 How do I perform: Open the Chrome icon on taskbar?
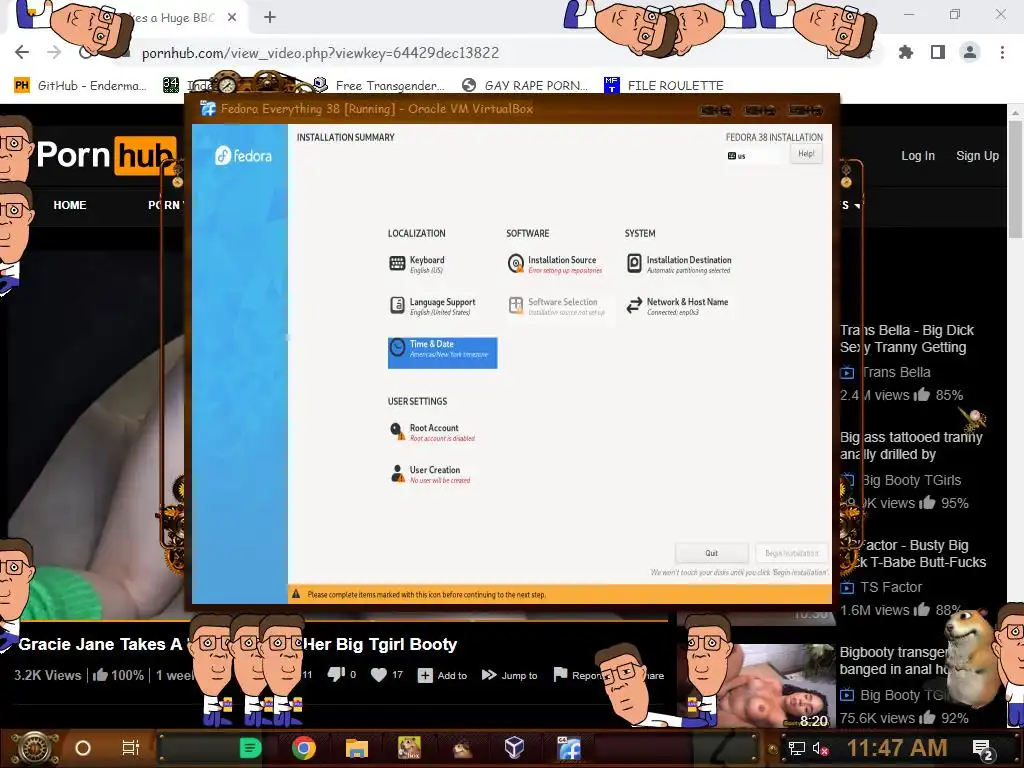click(x=304, y=748)
